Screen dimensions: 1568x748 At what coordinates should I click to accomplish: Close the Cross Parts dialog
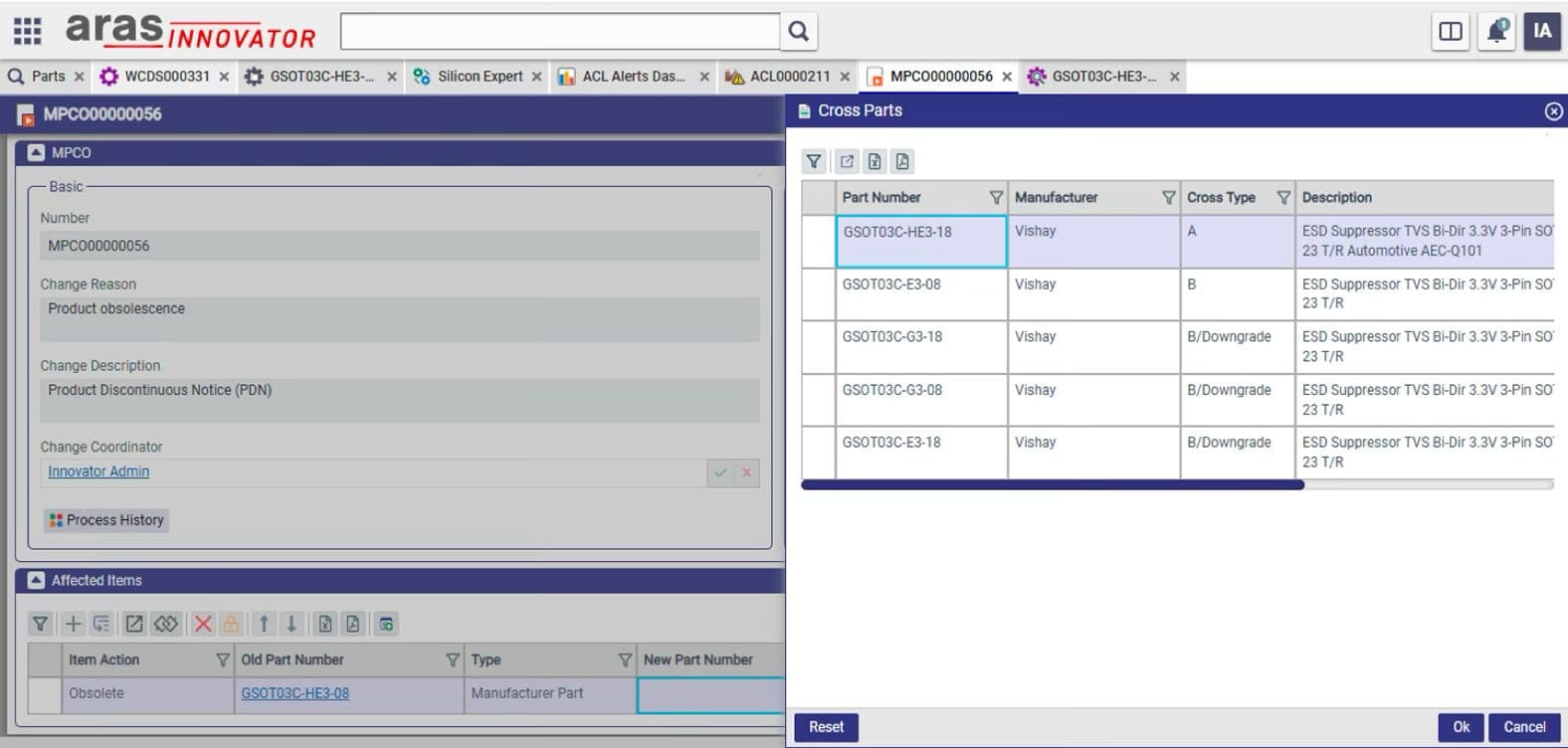(x=1553, y=111)
